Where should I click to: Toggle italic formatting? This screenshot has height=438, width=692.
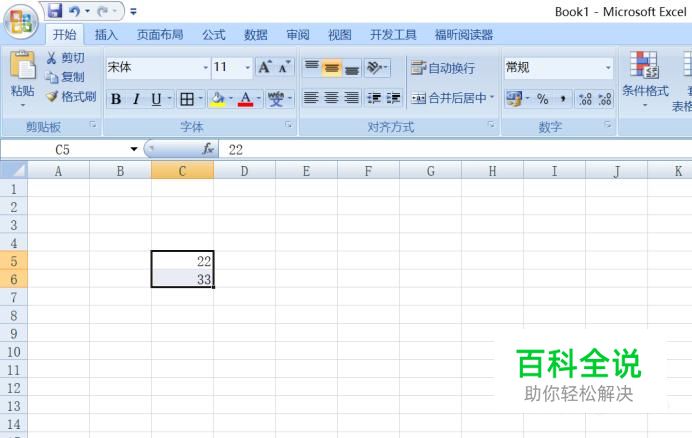(136, 99)
